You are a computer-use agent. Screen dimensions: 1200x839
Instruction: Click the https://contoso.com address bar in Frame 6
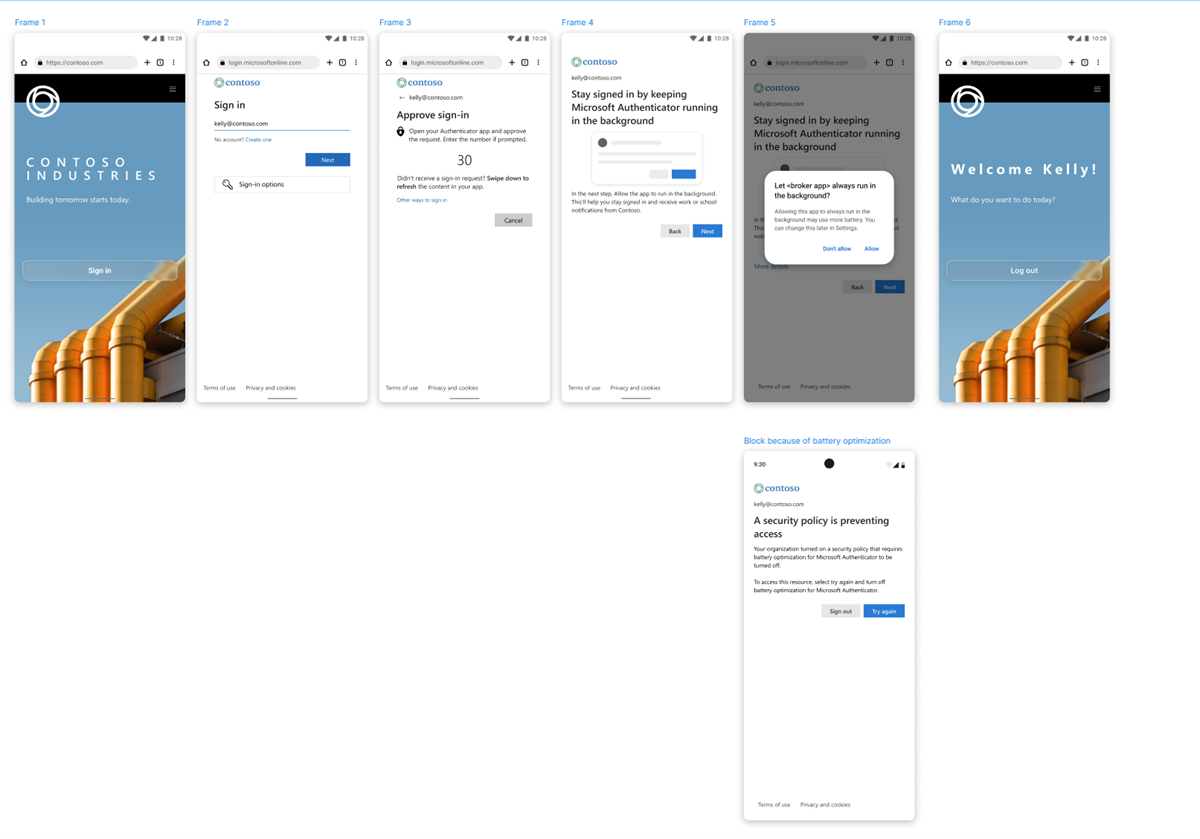(x=1009, y=62)
